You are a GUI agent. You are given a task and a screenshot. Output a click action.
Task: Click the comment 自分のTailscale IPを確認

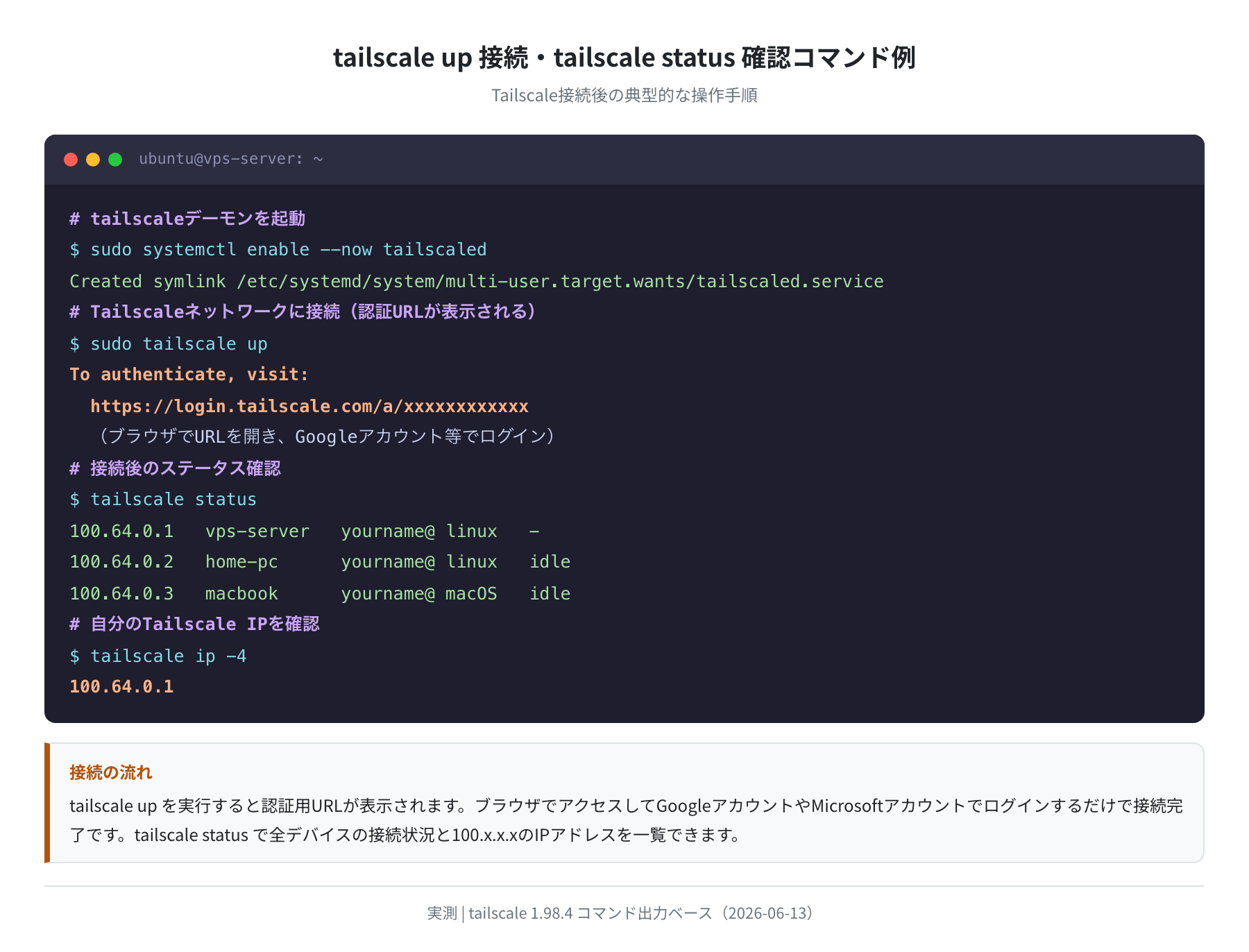(194, 624)
